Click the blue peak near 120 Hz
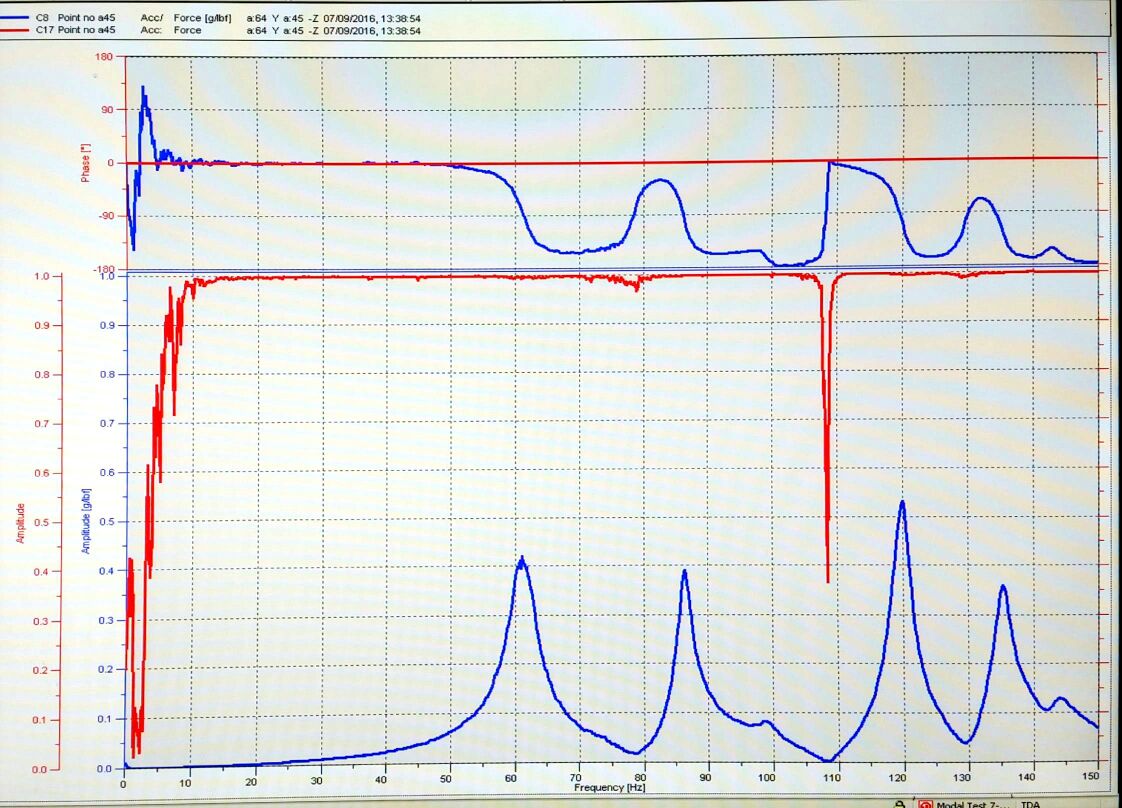 click(902, 502)
